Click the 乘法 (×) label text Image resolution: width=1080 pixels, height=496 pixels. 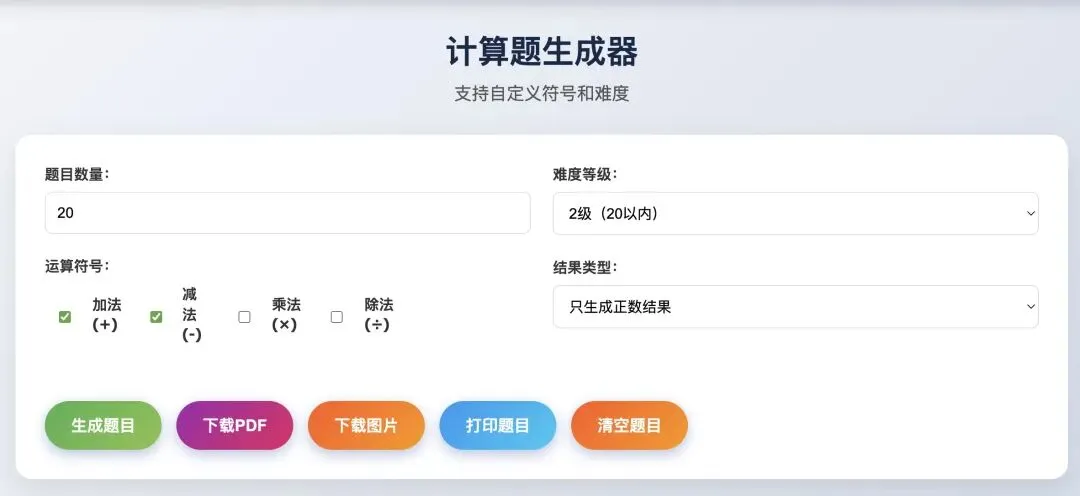click(286, 314)
